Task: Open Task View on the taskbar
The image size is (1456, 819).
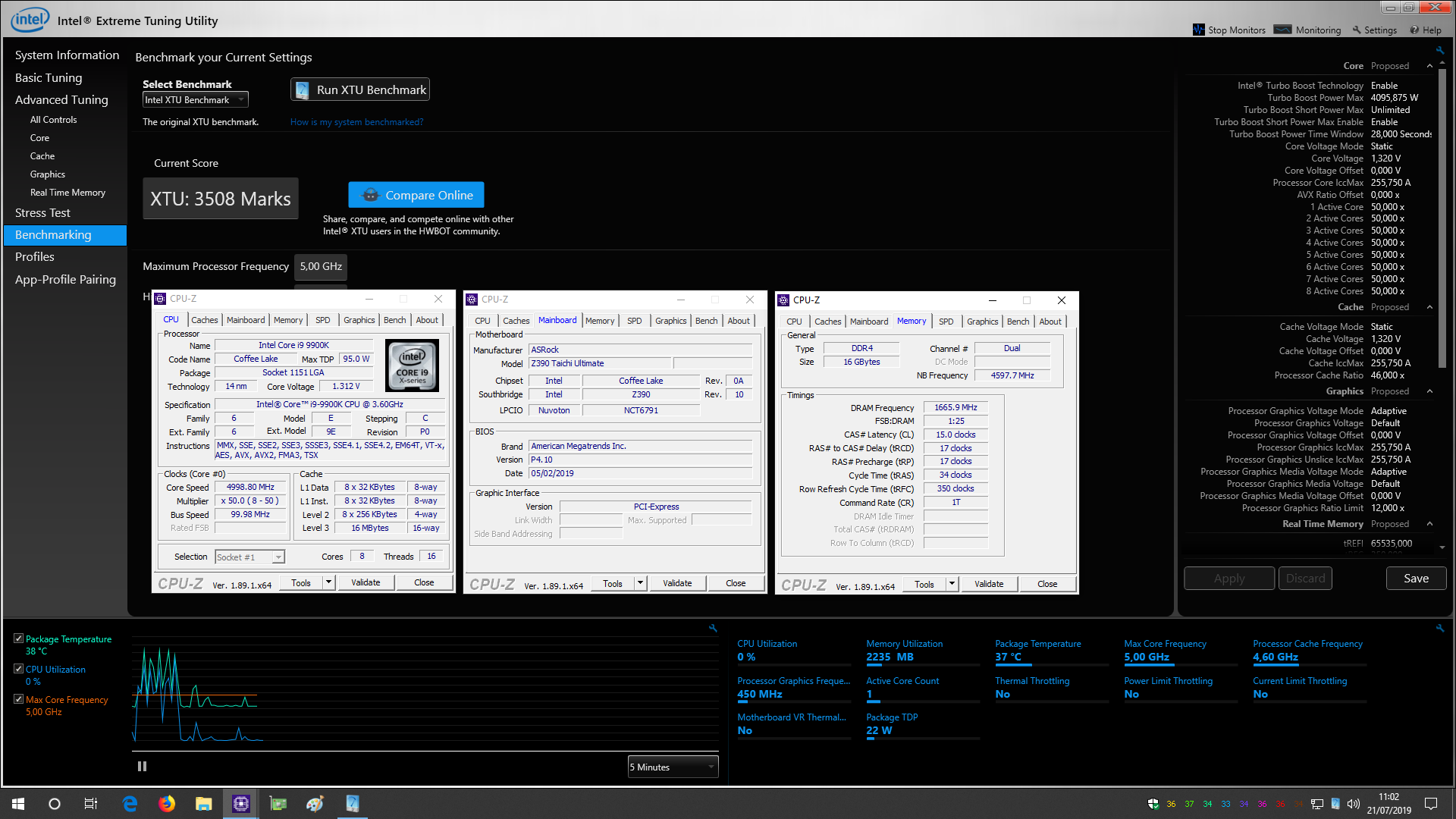Action: pyautogui.click(x=90, y=804)
